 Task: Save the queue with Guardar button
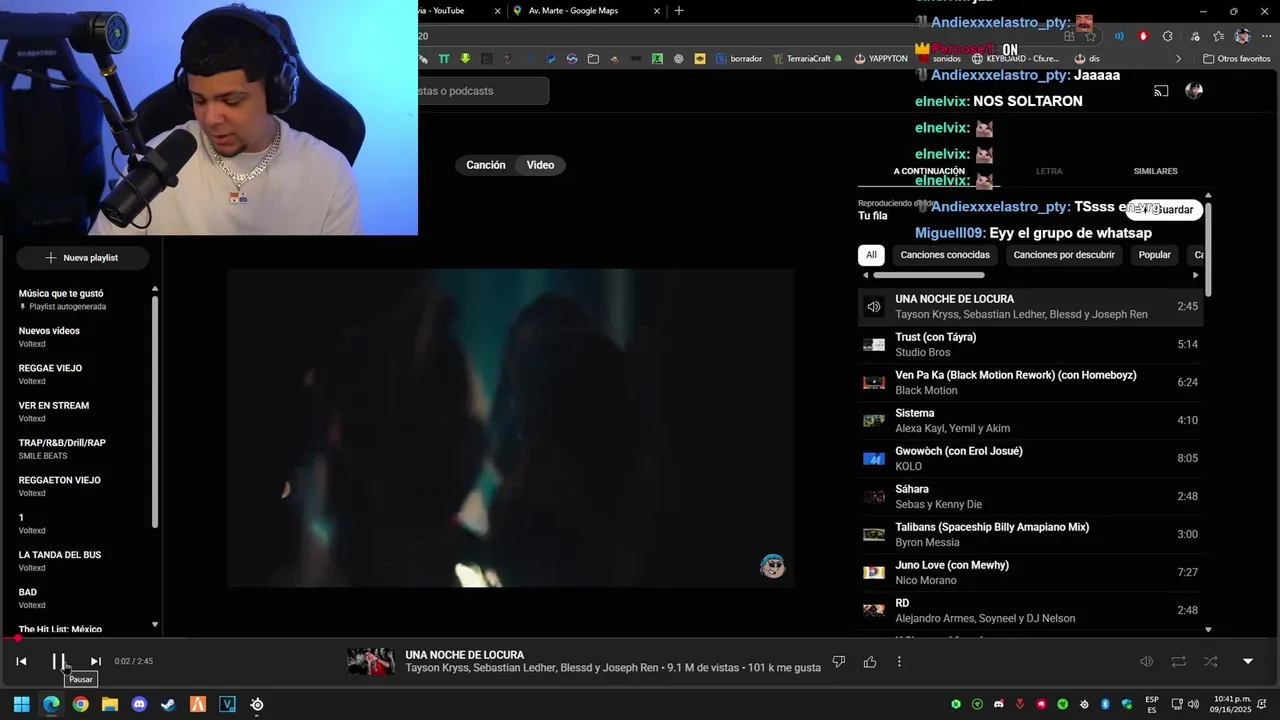(x=1165, y=210)
